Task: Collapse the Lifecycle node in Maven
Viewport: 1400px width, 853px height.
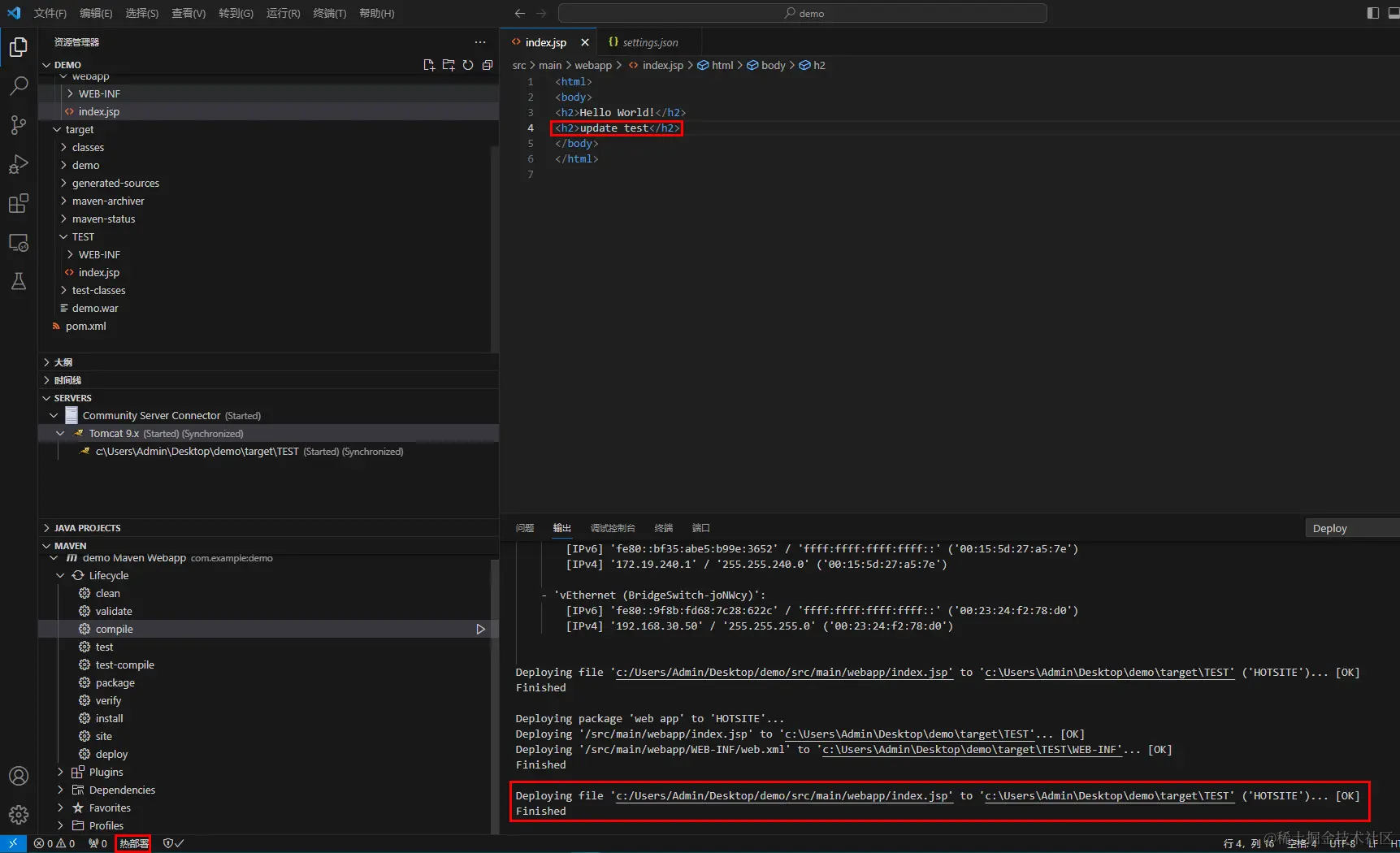Action: (x=60, y=575)
